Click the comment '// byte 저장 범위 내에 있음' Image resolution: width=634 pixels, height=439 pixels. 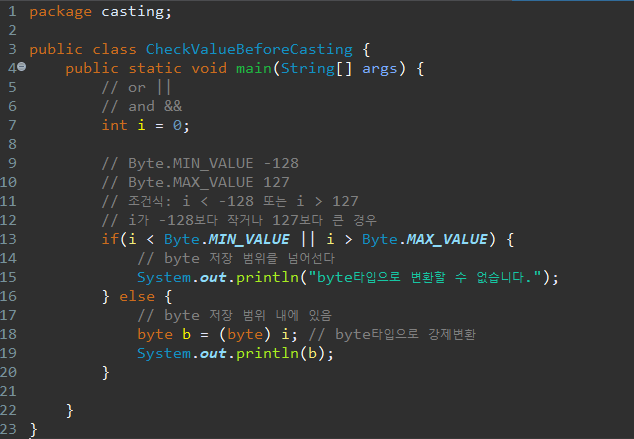coord(235,315)
